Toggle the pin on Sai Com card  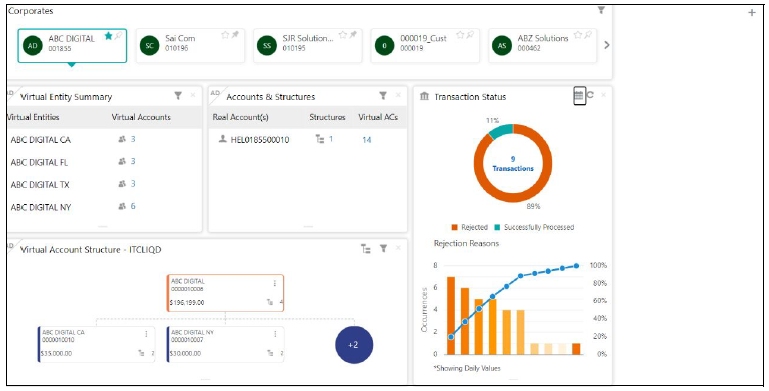pyautogui.click(x=235, y=35)
